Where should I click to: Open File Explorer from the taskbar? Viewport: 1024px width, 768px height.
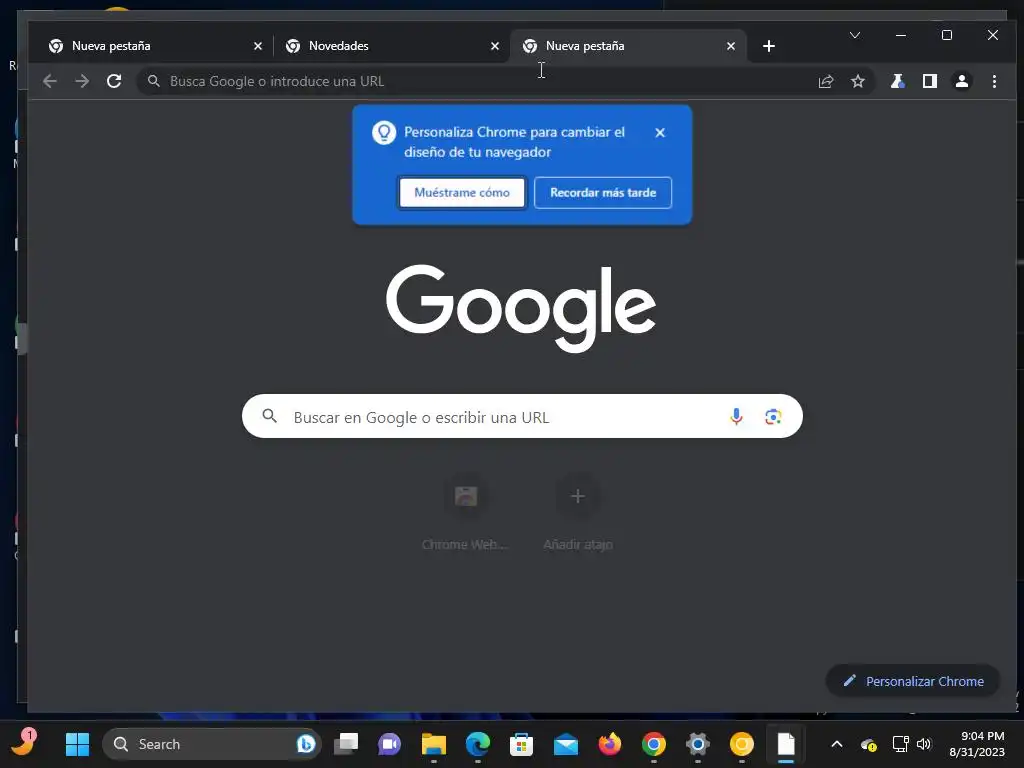(434, 744)
